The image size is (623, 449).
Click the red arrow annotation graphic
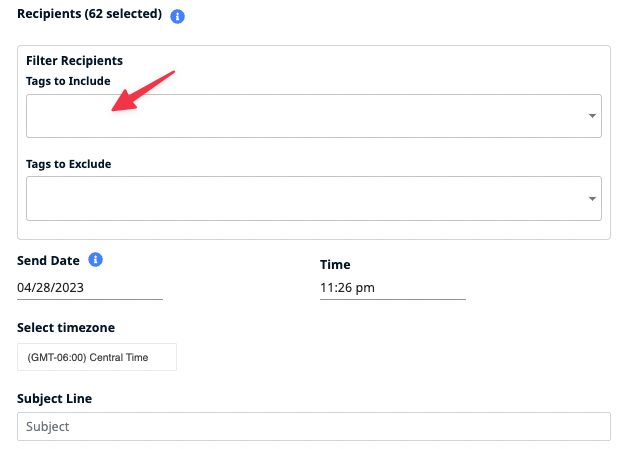coord(143,91)
